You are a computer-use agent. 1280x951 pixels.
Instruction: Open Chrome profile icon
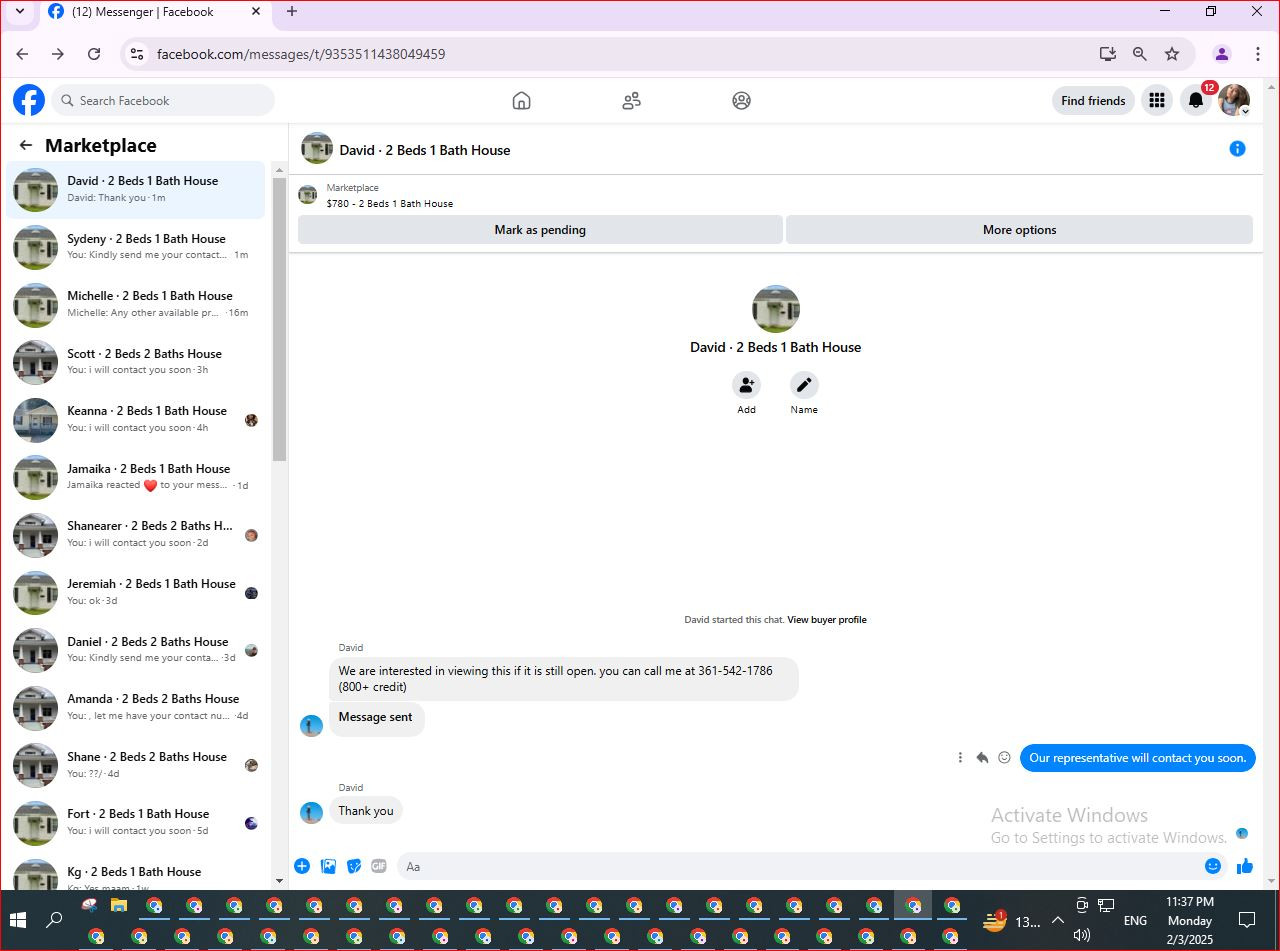[x=1221, y=54]
